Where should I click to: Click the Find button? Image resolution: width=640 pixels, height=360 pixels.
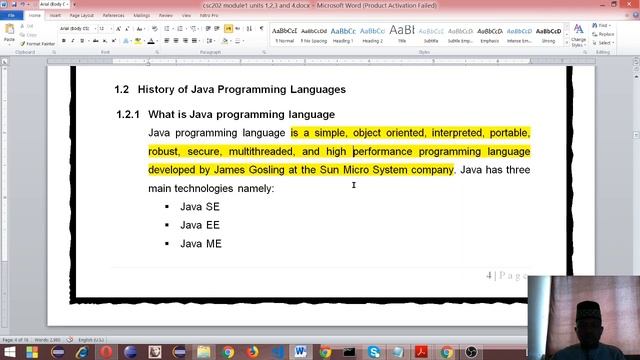[602, 26]
